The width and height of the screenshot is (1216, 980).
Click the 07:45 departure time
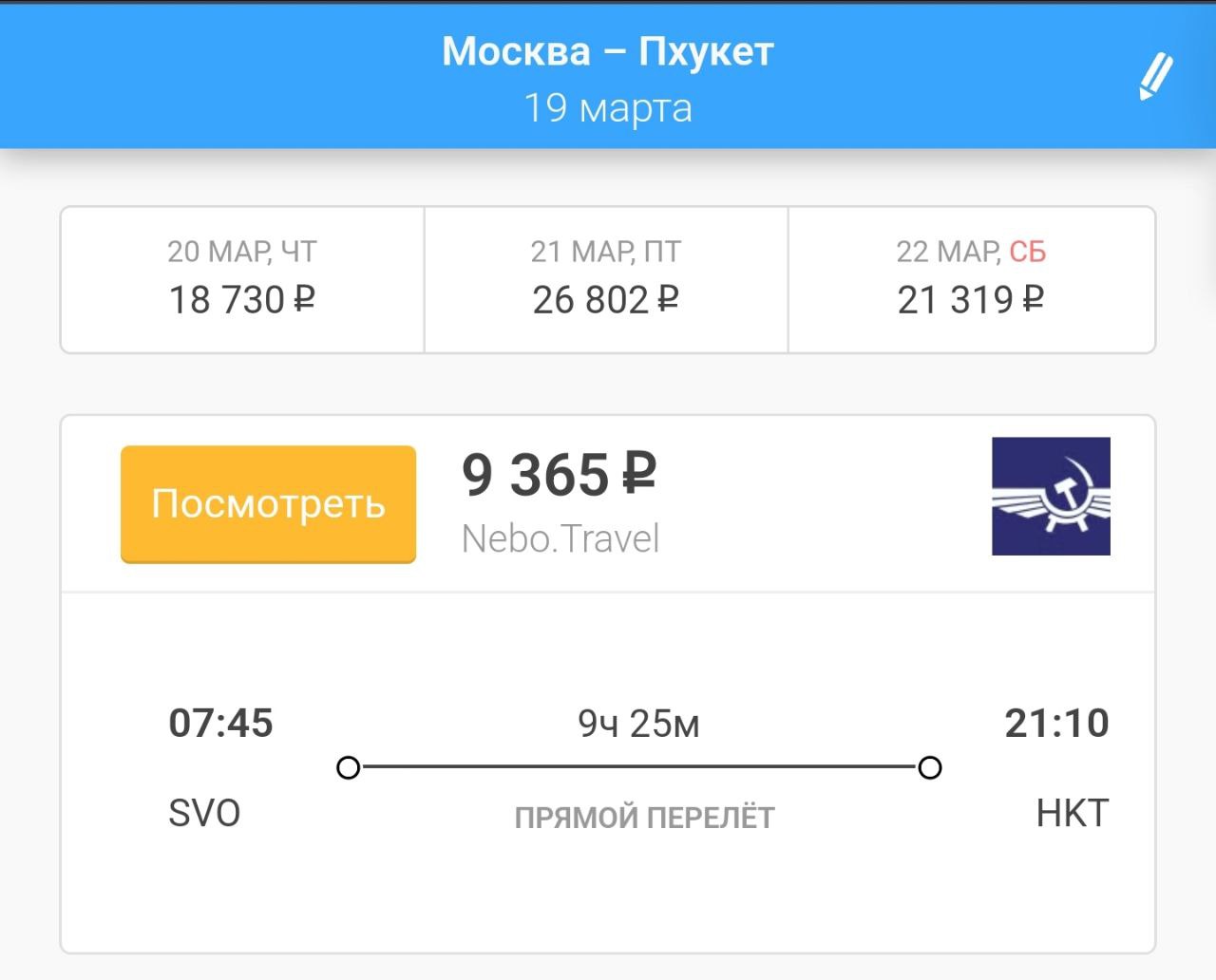click(220, 724)
